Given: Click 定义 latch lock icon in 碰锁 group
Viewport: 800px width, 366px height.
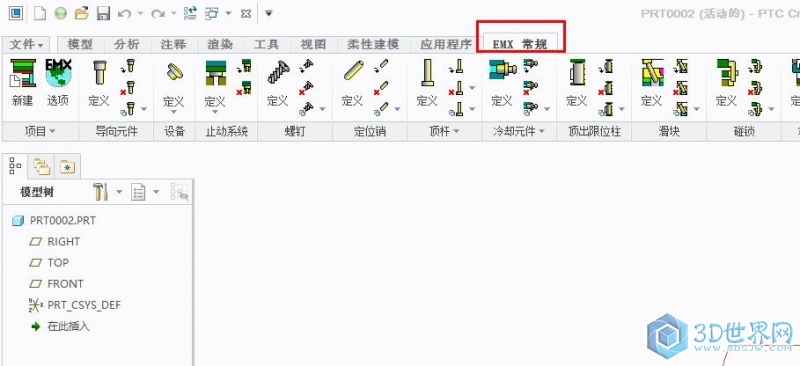Looking at the screenshot, I should (727, 73).
